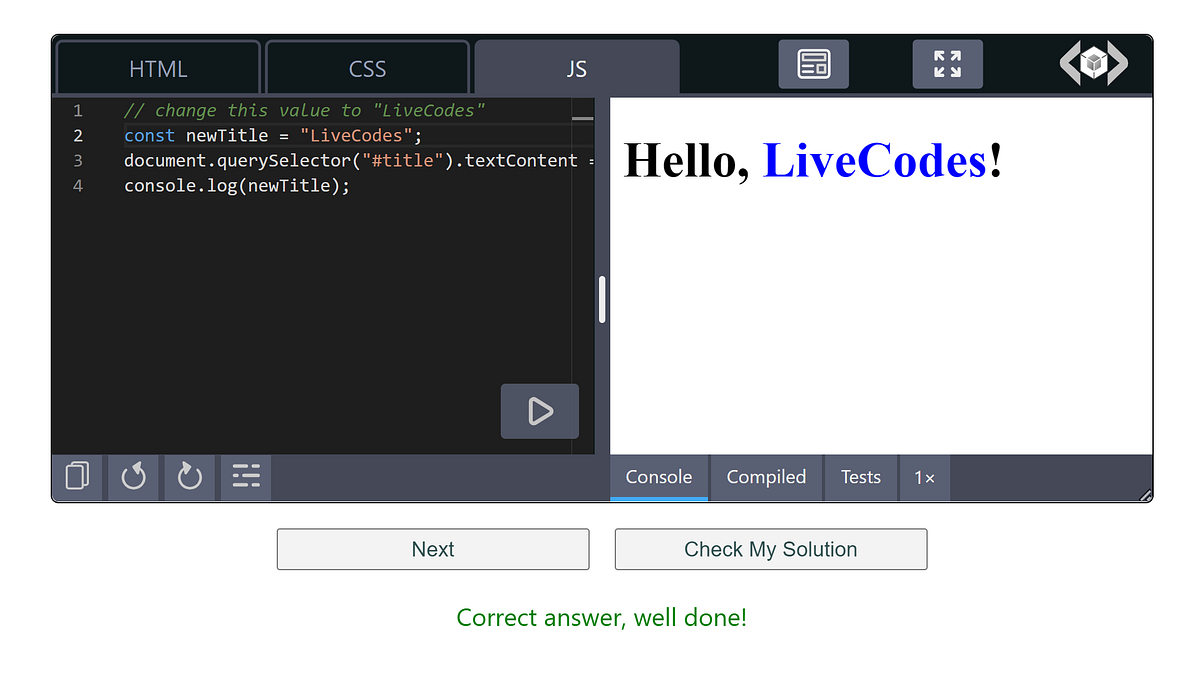Enter fullscreen mode
This screenshot has width=1200, height=676.
coord(947,63)
